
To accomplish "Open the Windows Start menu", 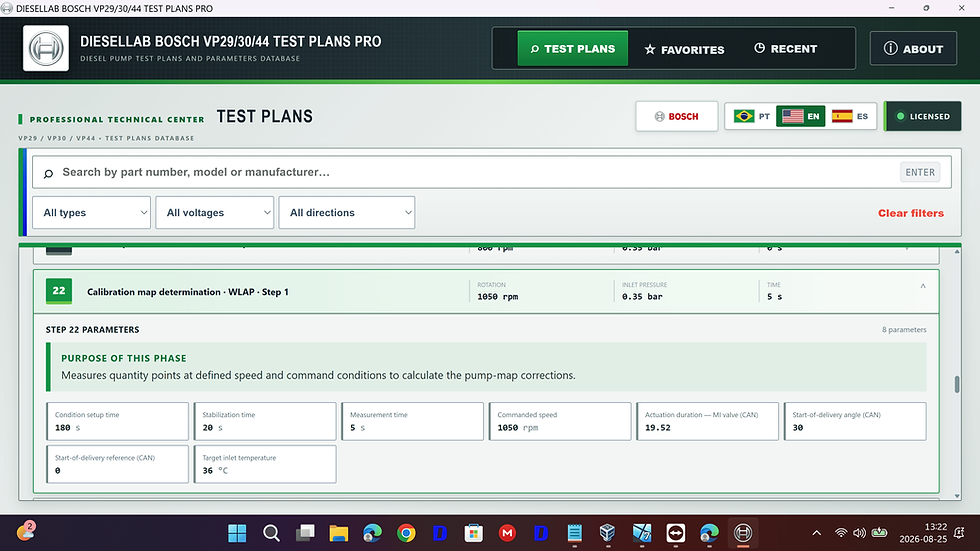I will [x=237, y=533].
